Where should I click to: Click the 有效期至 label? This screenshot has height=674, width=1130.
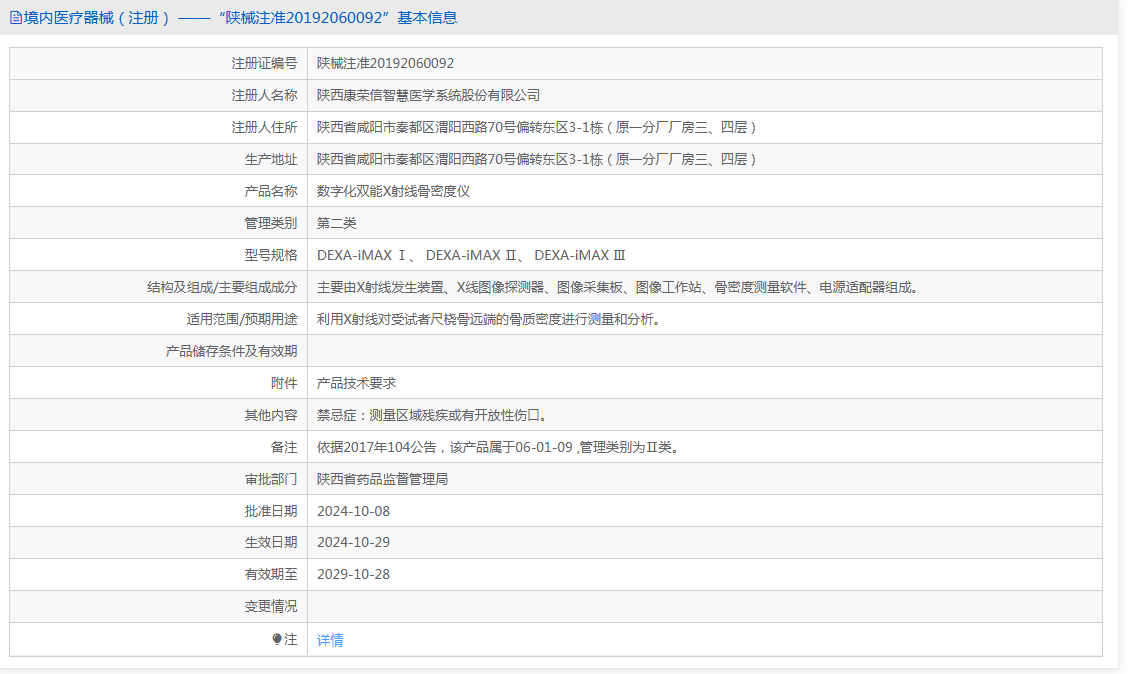(271, 574)
